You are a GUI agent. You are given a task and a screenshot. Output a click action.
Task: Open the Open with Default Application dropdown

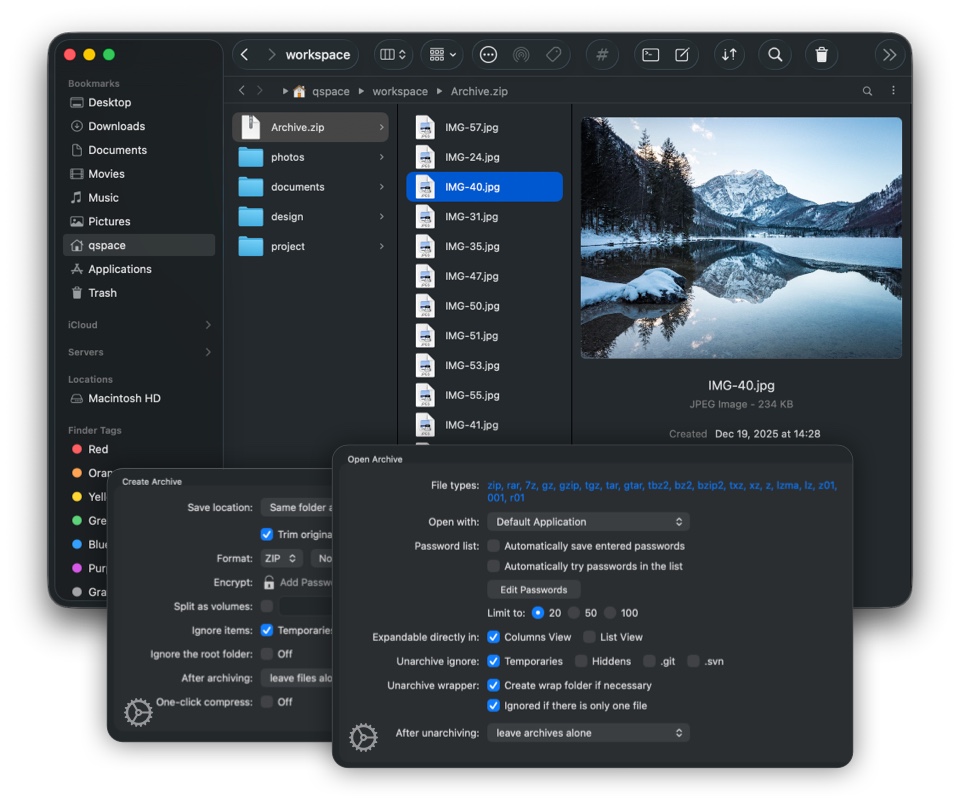click(588, 521)
